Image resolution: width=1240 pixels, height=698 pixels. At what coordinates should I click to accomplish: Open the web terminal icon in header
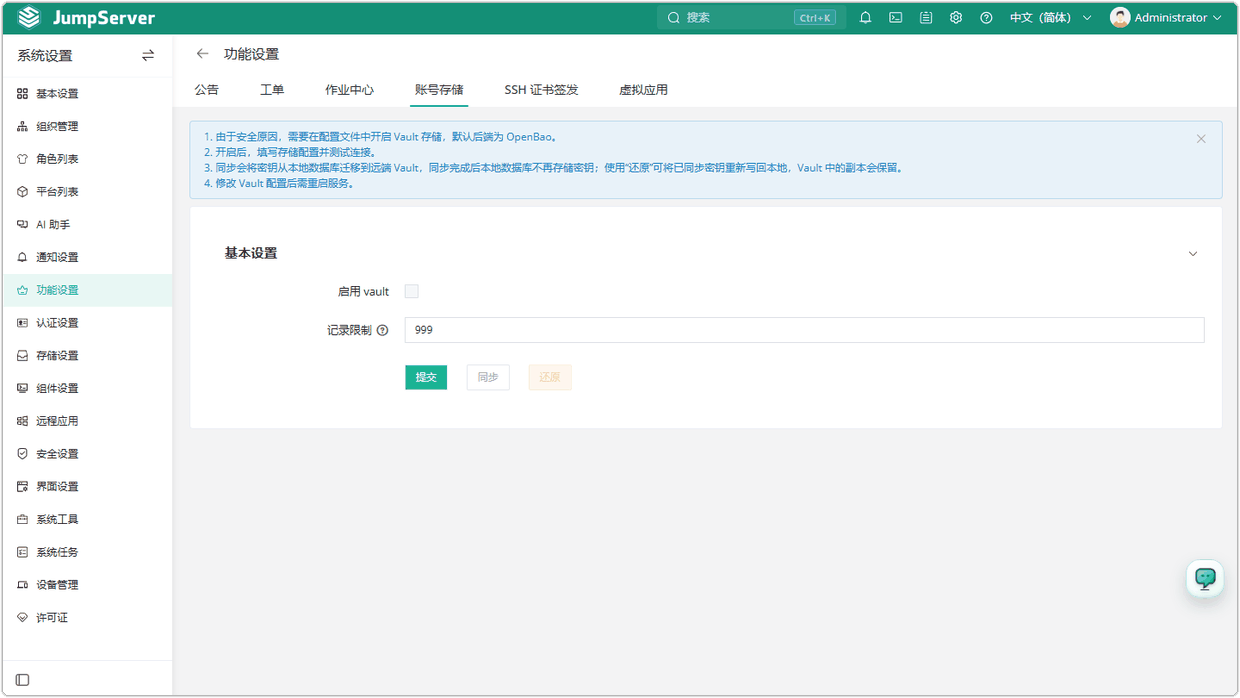coord(896,18)
